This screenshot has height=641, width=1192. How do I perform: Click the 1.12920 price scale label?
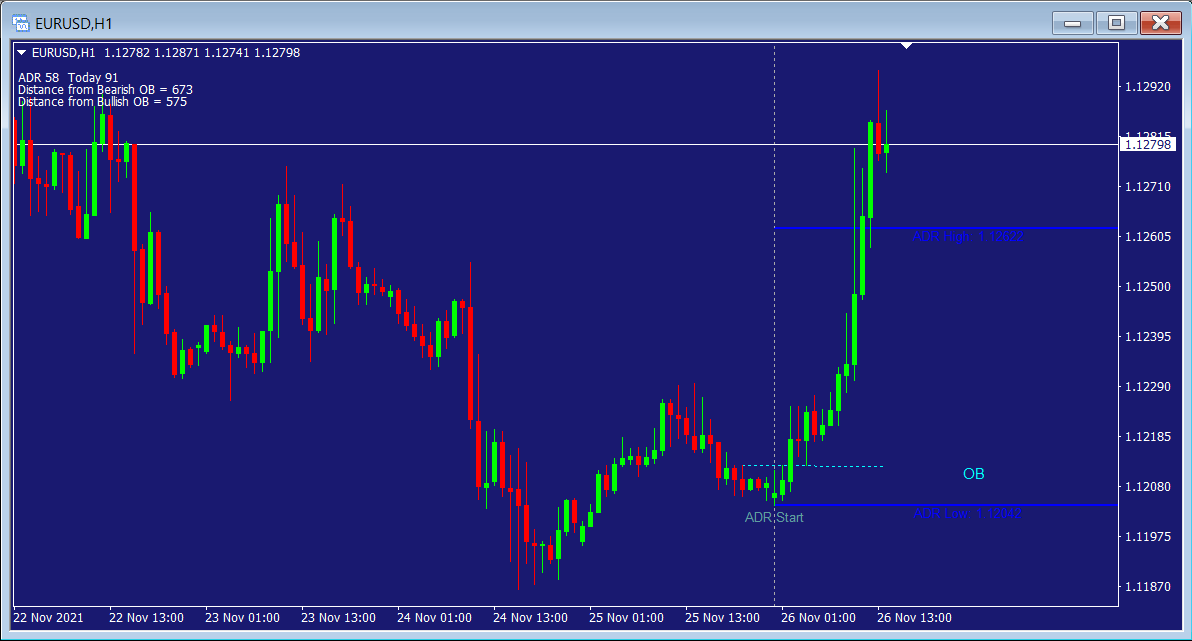click(x=1147, y=87)
